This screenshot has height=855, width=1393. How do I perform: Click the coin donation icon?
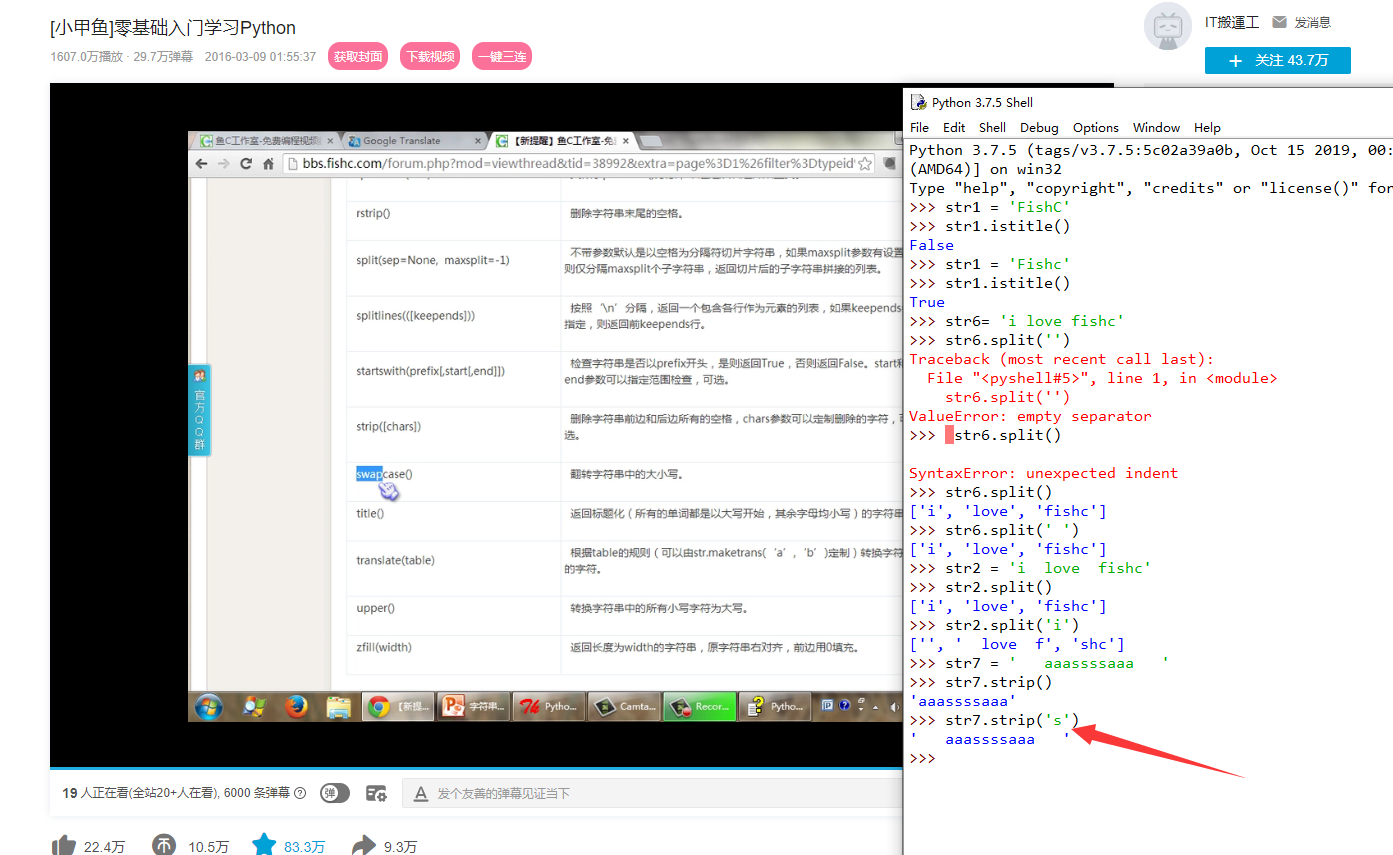(163, 846)
